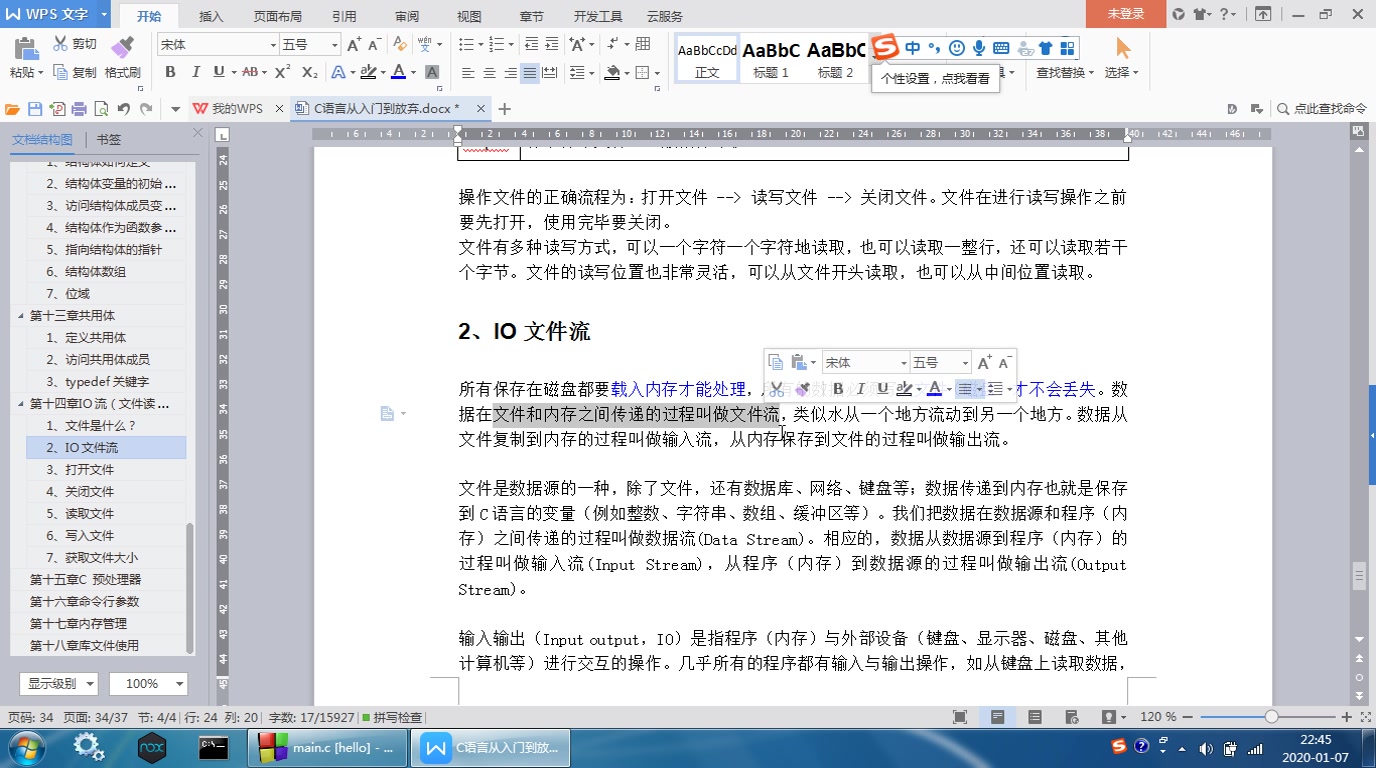This screenshot has height=768, width=1376.
Task: Click the Cut (剪切) icon
Action: point(60,43)
